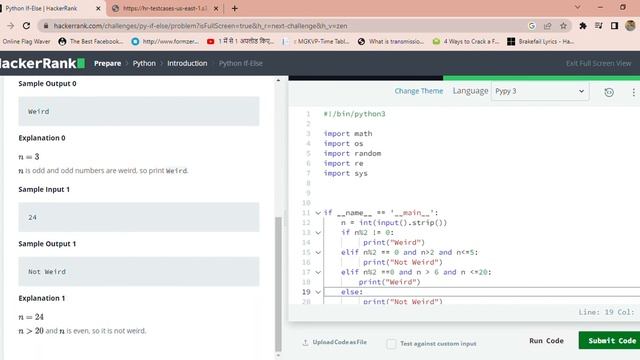Click the site lock icon in address bar

tap(46, 26)
